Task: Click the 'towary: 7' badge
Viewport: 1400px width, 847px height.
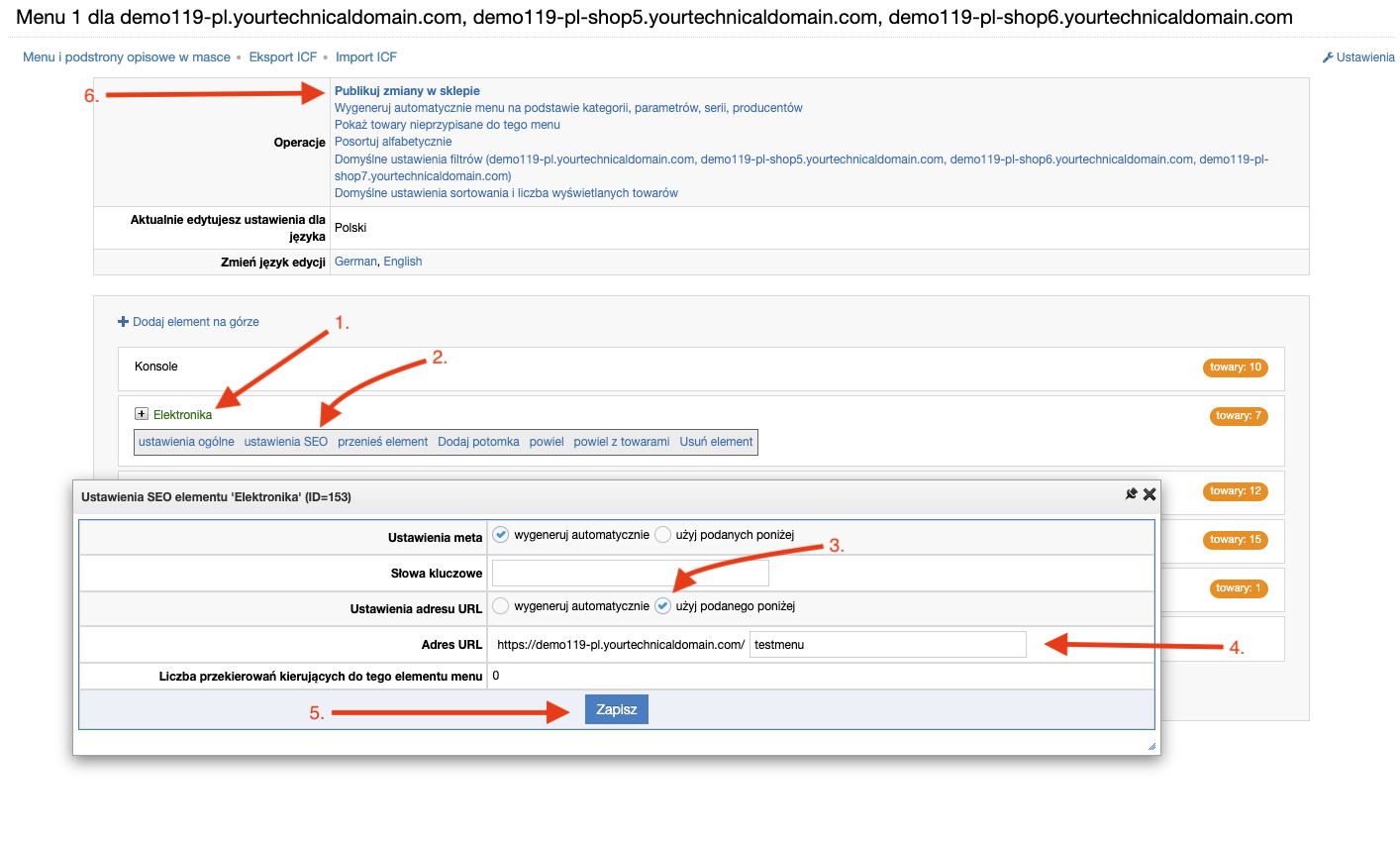Action: pos(1239,416)
